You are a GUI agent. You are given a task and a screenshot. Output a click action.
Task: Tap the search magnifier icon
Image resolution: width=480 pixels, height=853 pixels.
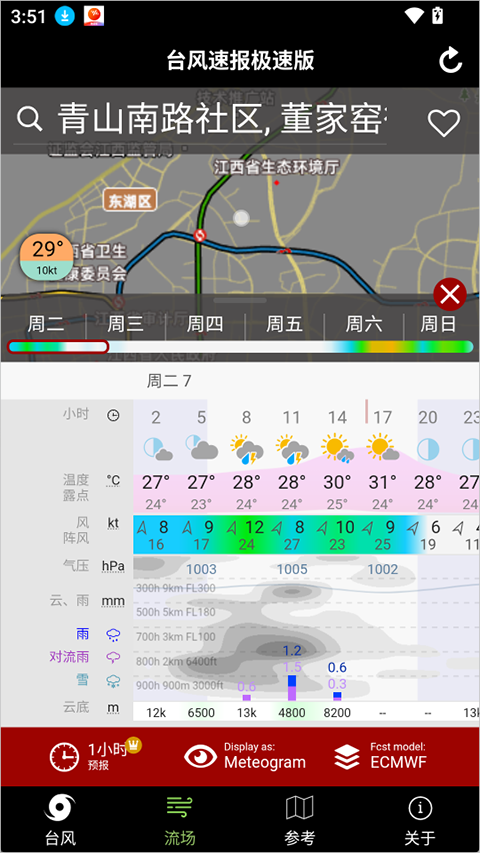[x=29, y=119]
